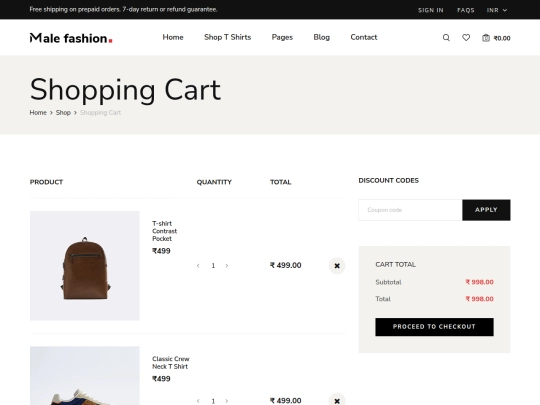Click the Coupon code input field

pyautogui.click(x=410, y=210)
